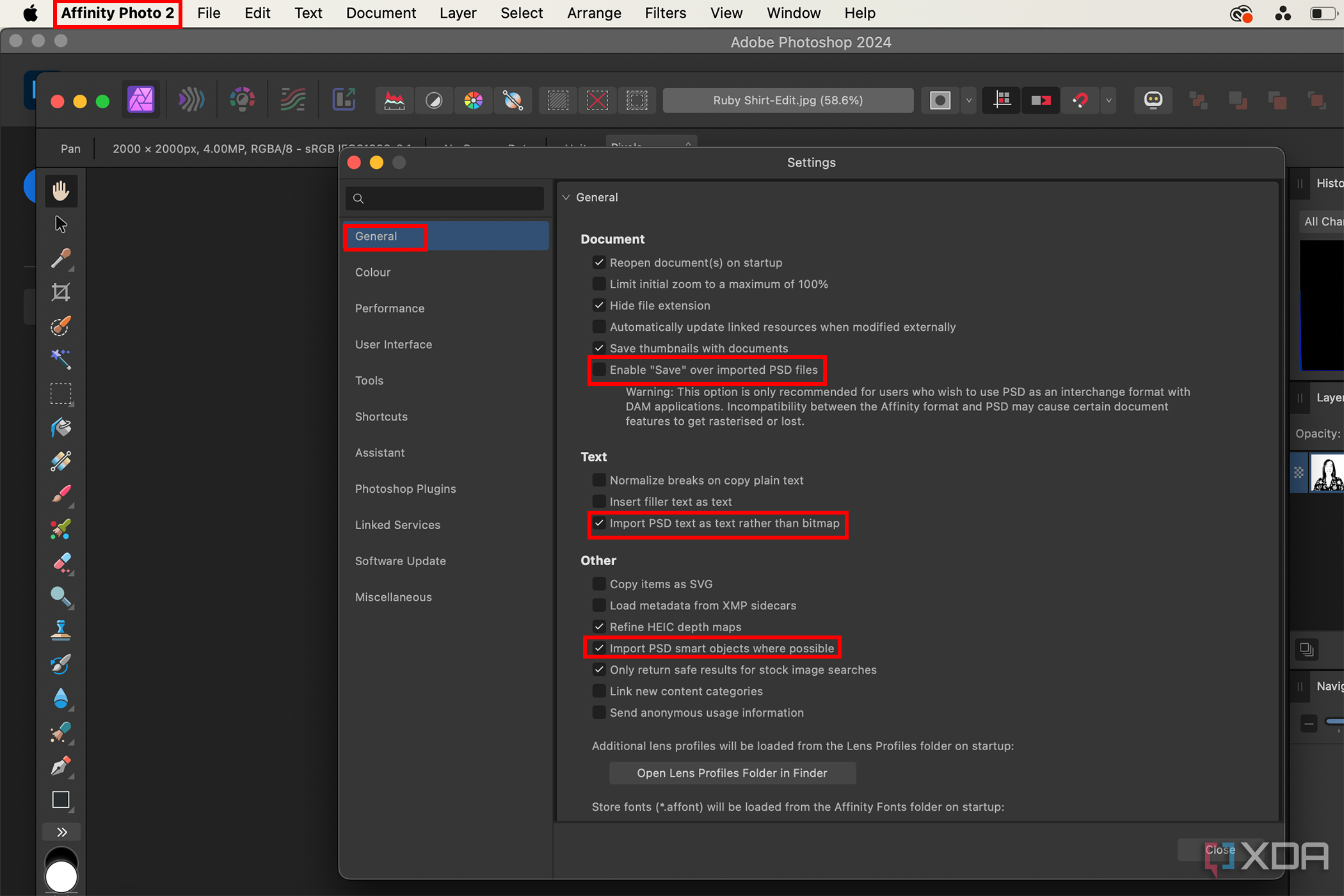1344x896 pixels.
Task: Enable Copy items as SVG
Action: pyautogui.click(x=599, y=584)
